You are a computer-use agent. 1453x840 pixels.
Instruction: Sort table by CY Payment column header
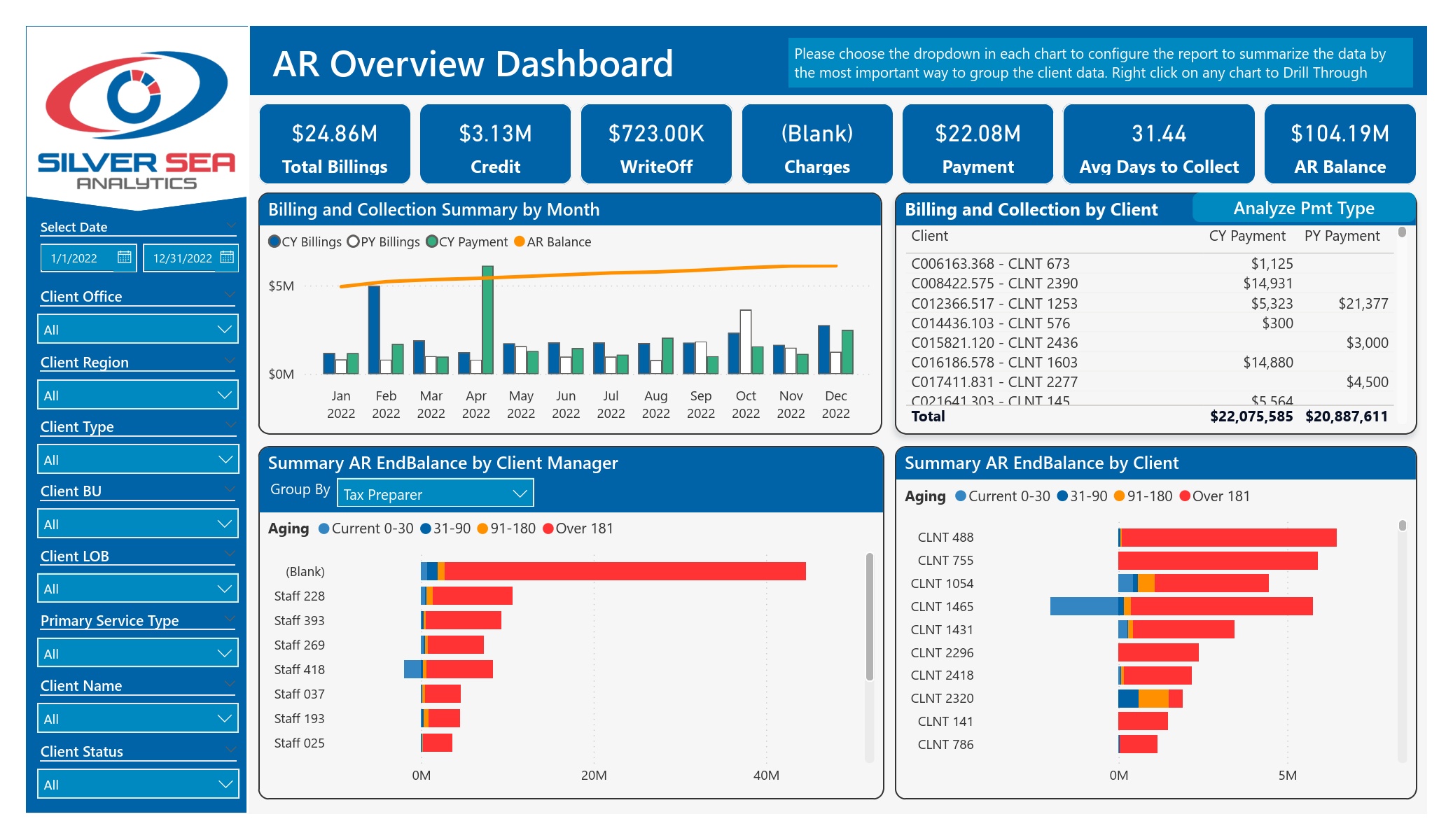click(x=1246, y=236)
